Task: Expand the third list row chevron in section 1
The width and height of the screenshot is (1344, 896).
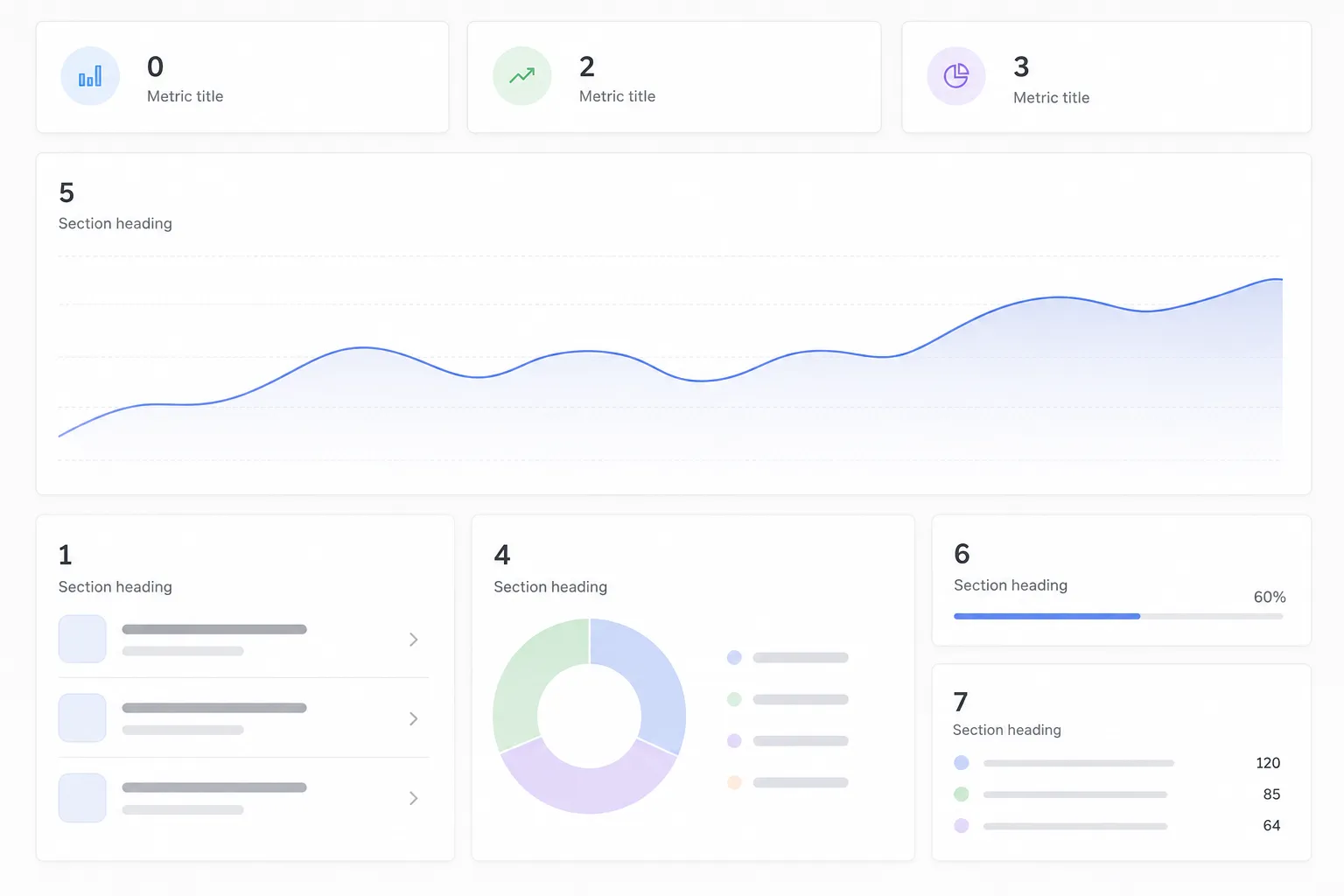Action: (414, 798)
